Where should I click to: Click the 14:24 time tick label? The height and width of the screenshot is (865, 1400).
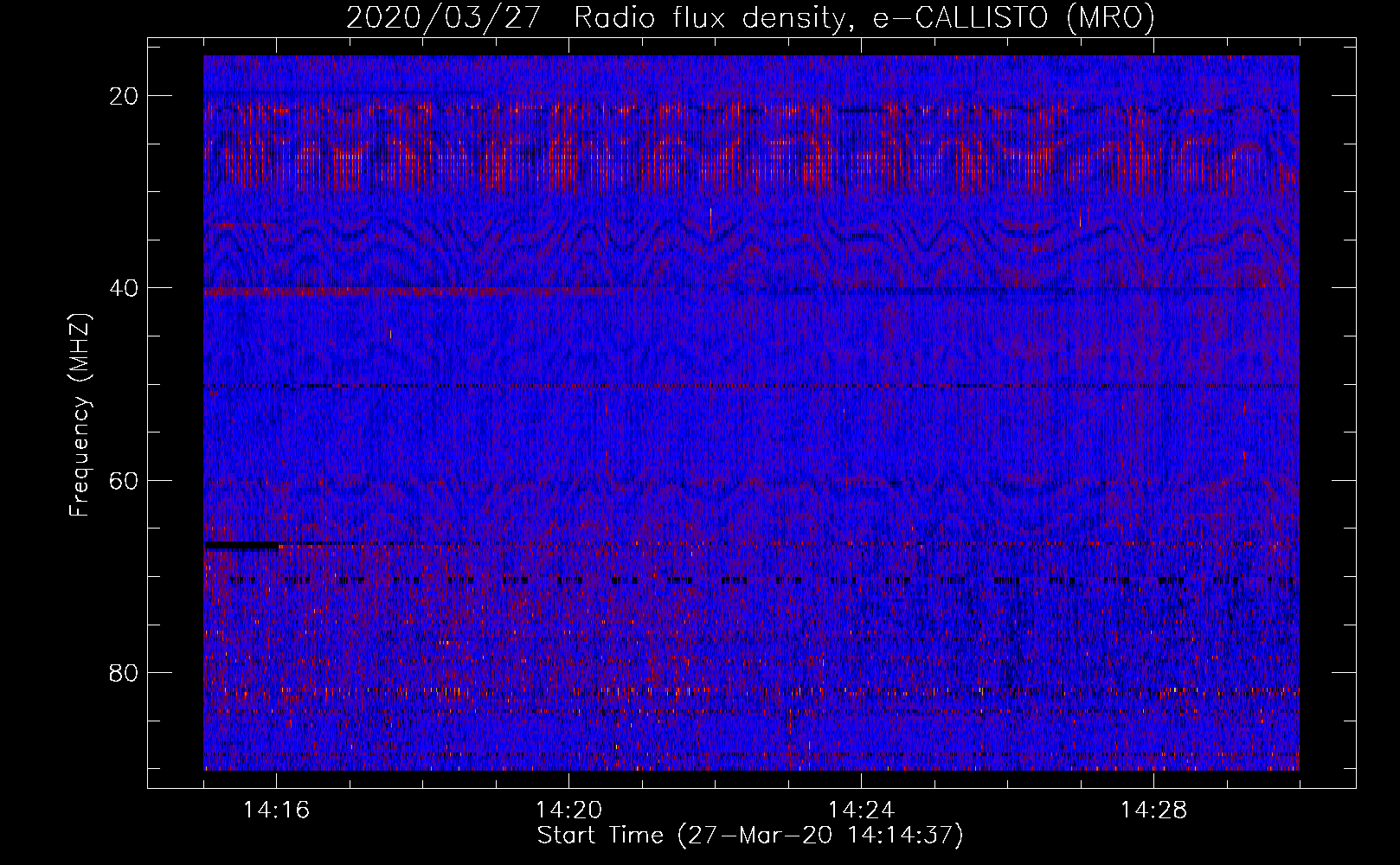pyautogui.click(x=861, y=810)
